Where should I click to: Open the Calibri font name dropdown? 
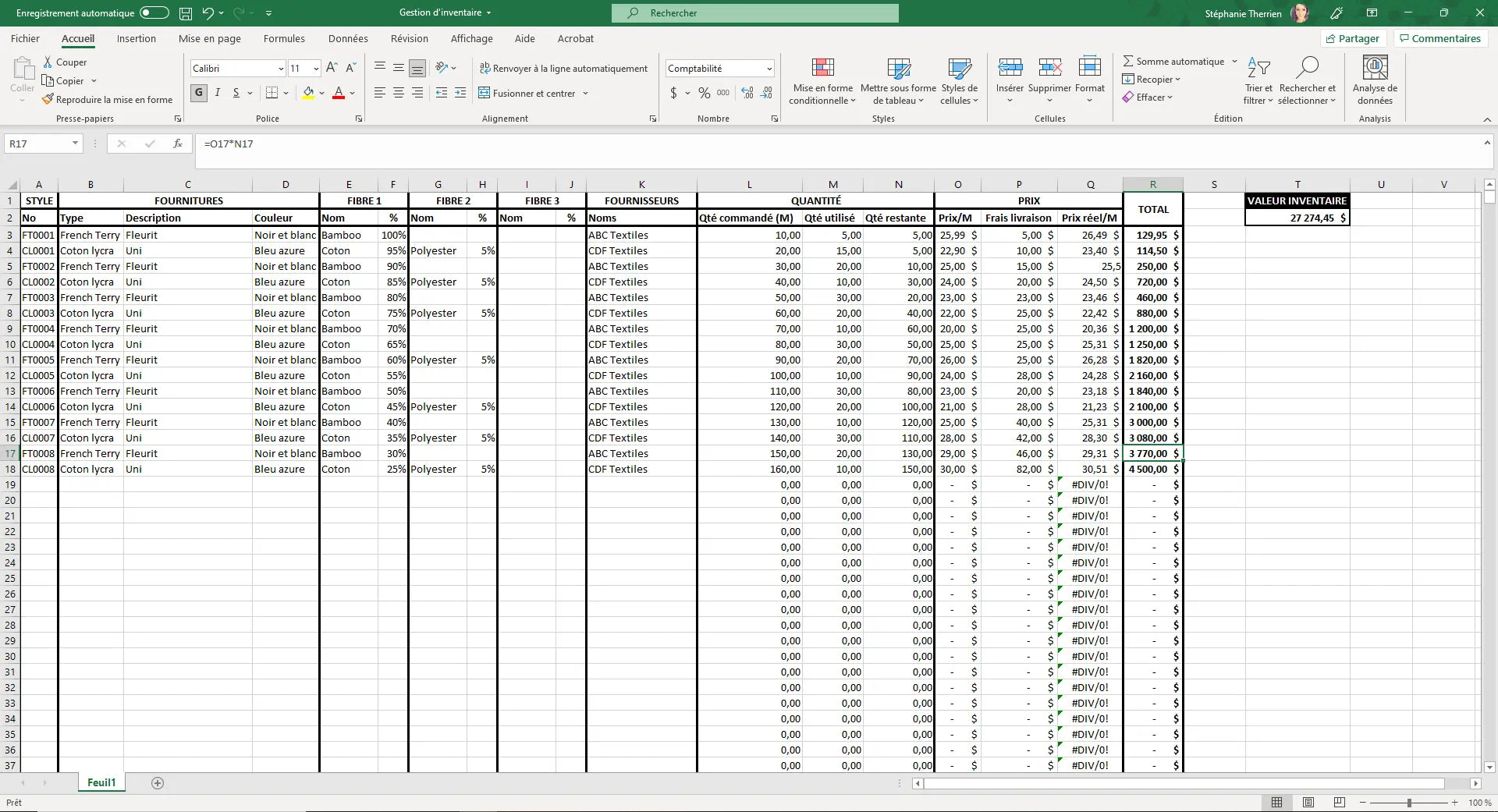281,69
